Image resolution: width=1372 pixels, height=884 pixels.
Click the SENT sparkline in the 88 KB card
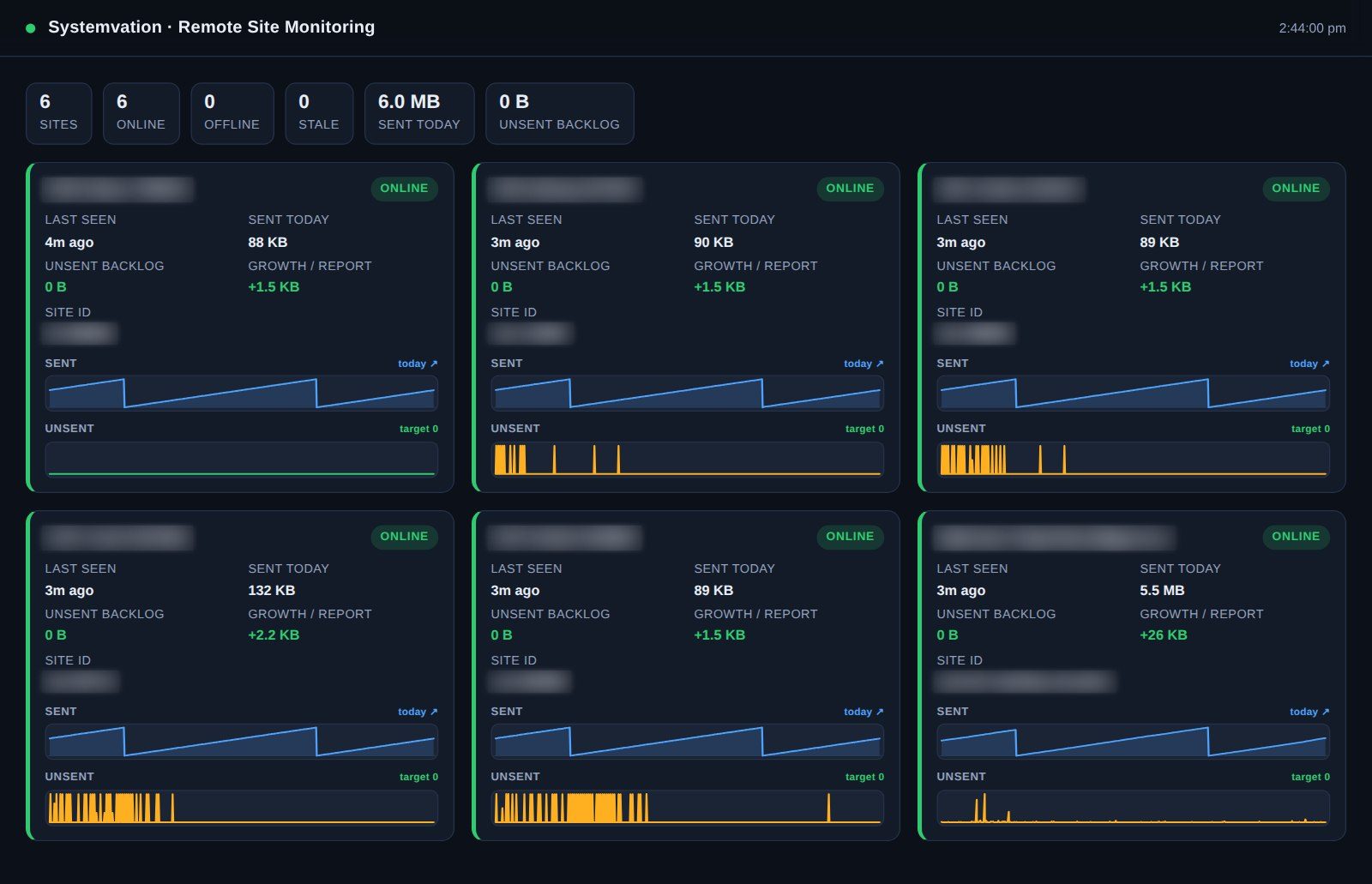(x=241, y=394)
